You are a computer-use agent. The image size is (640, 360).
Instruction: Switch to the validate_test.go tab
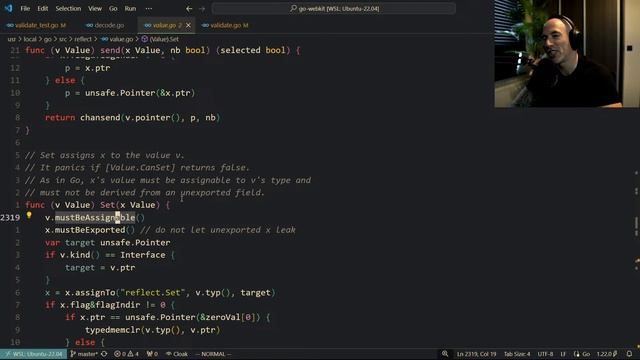coord(36,25)
